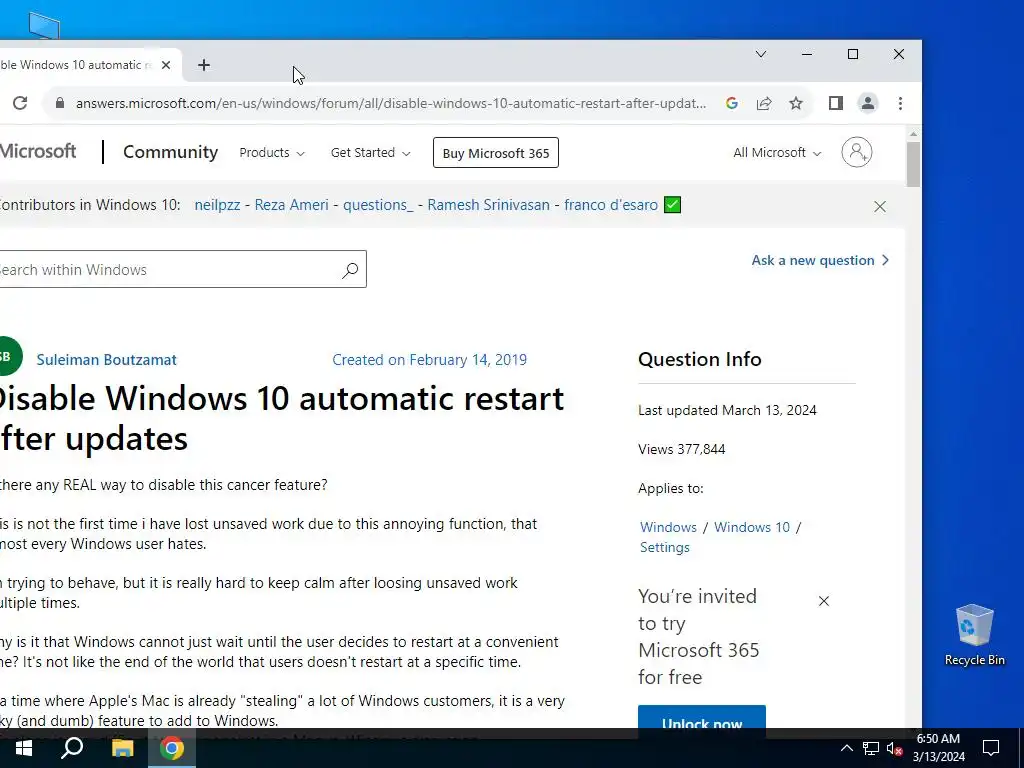The height and width of the screenshot is (768, 1024).
Task: Click page vertical scrollbar thumb
Action: pyautogui.click(x=913, y=165)
